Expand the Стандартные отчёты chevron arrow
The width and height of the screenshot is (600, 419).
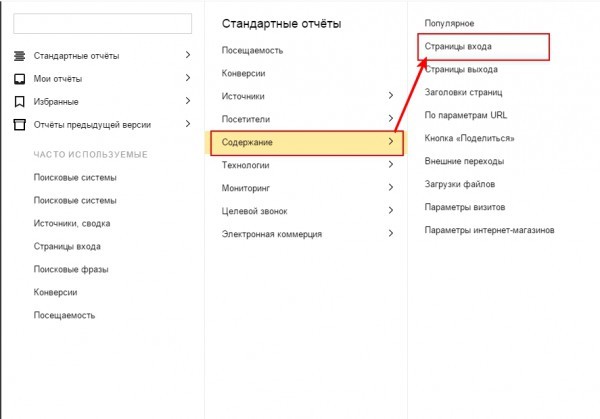(x=188, y=55)
